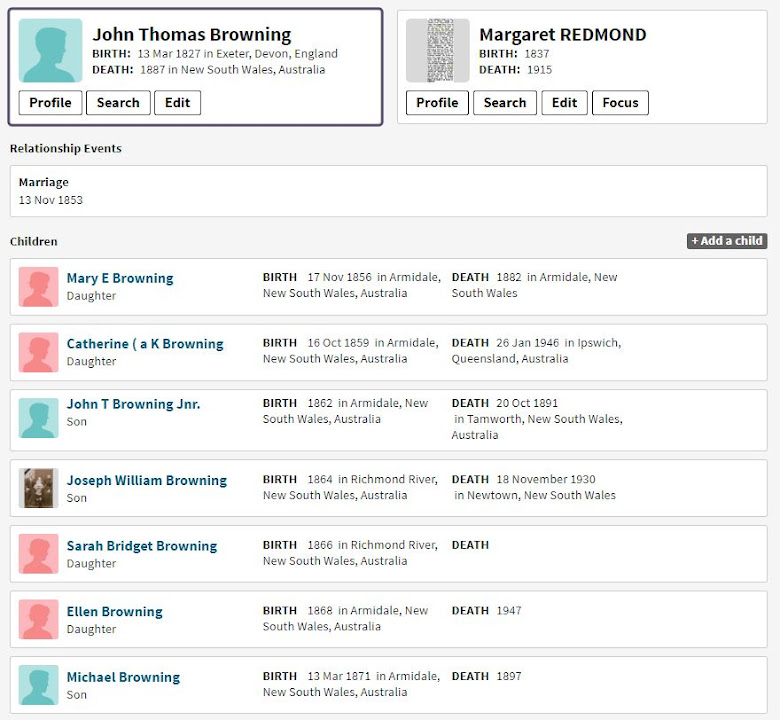Click Sarah Bridget Browning's pink avatar icon
780x720 pixels.
[38, 554]
